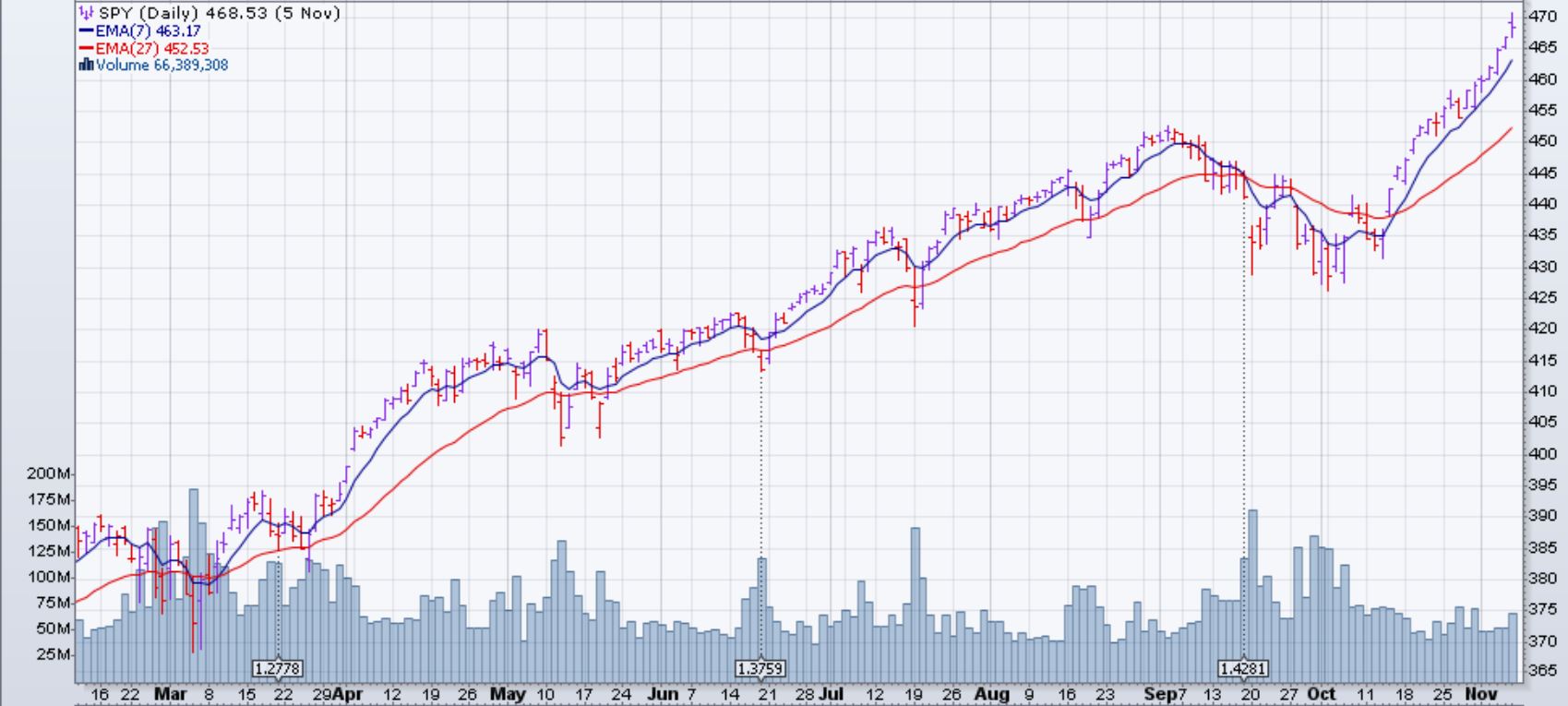The width and height of the screenshot is (1568, 706).
Task: Click the Nov label on date axis
Action: (1482, 694)
